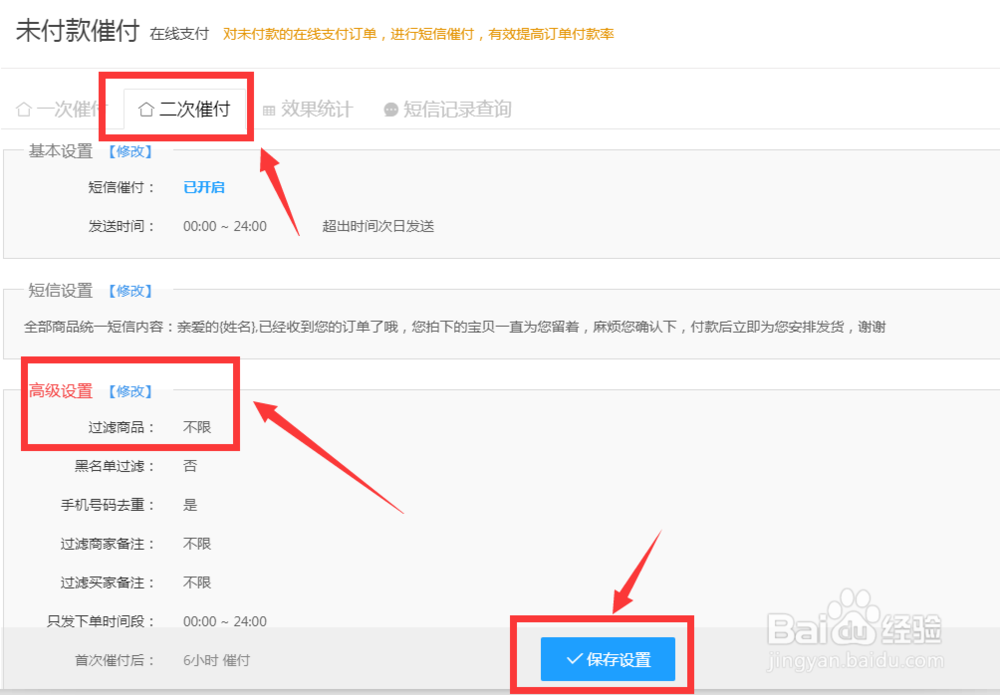This screenshot has height=695, width=1000.
Task: Click the table icon beside 效果统计
Action: click(269, 110)
